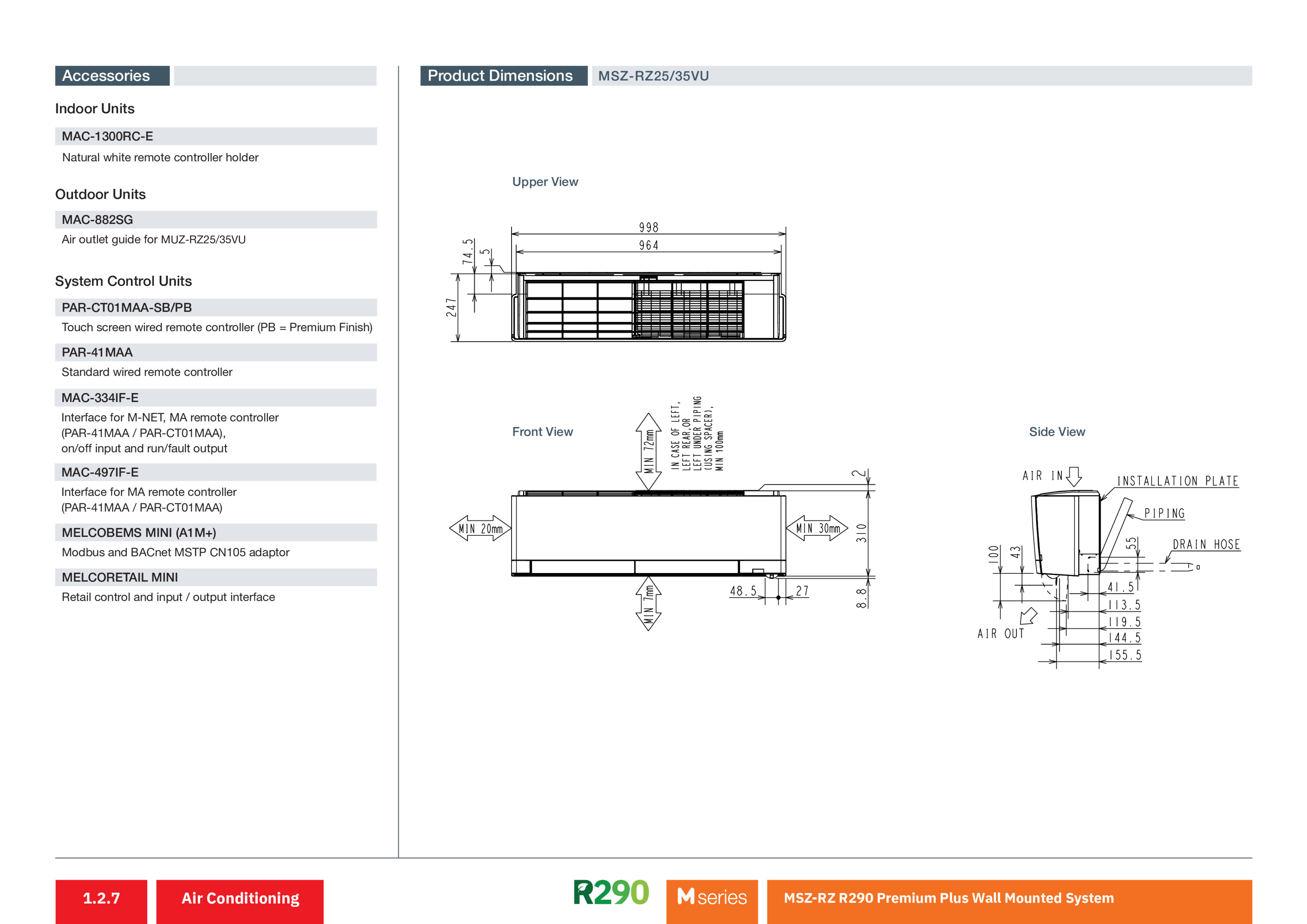Click the 74.5 dimension value
Image resolution: width=1307 pixels, height=924 pixels.
click(x=467, y=251)
